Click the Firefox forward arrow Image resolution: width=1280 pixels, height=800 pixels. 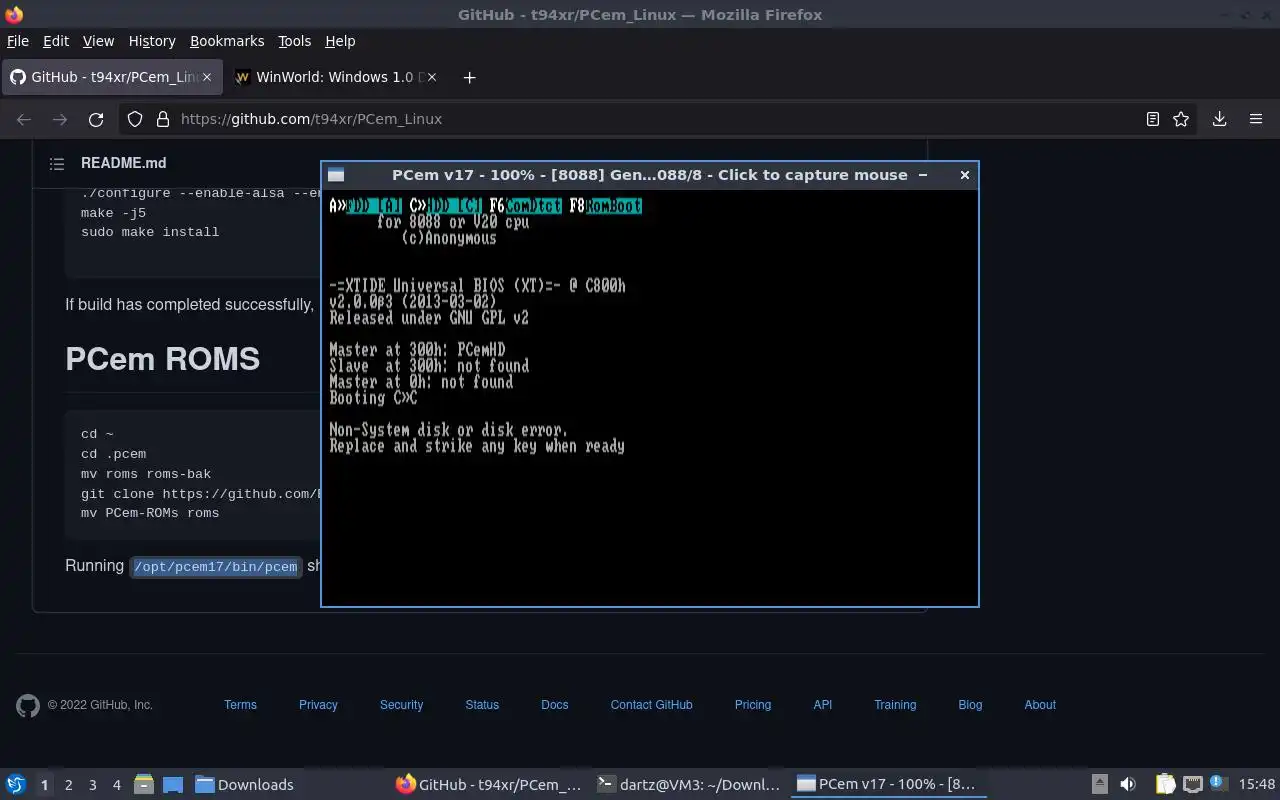(60, 119)
